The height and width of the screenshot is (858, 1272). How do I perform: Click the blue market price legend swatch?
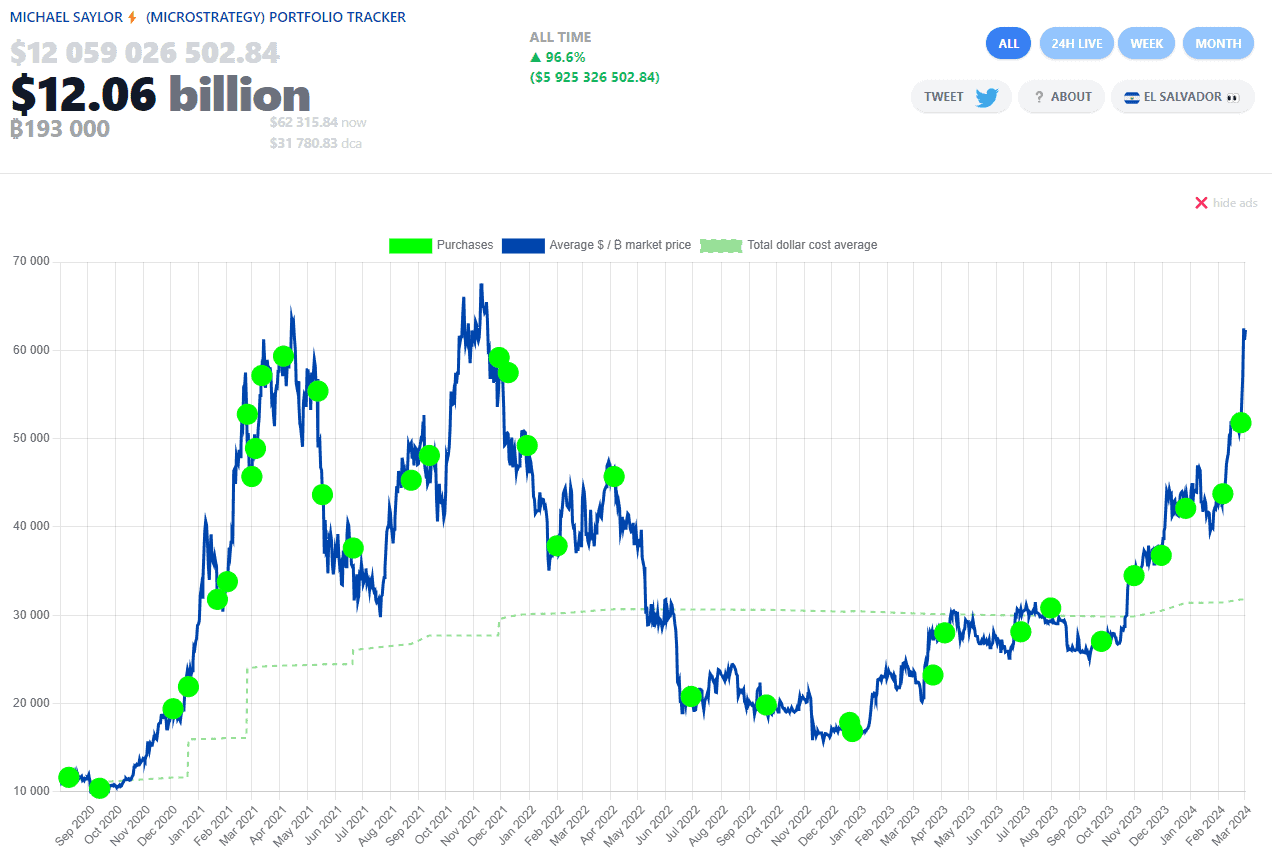pos(523,245)
